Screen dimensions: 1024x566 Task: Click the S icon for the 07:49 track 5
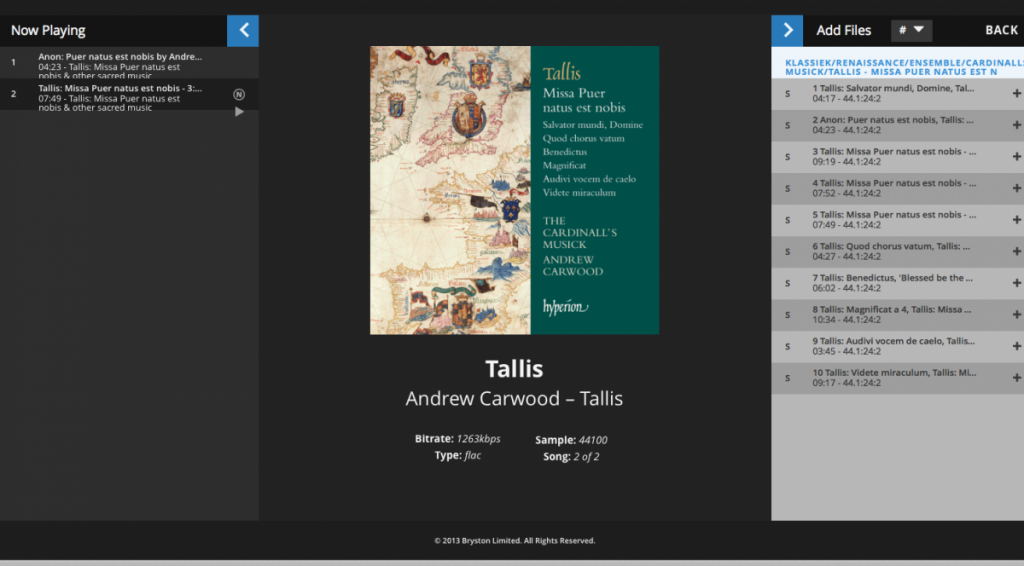tap(788, 220)
